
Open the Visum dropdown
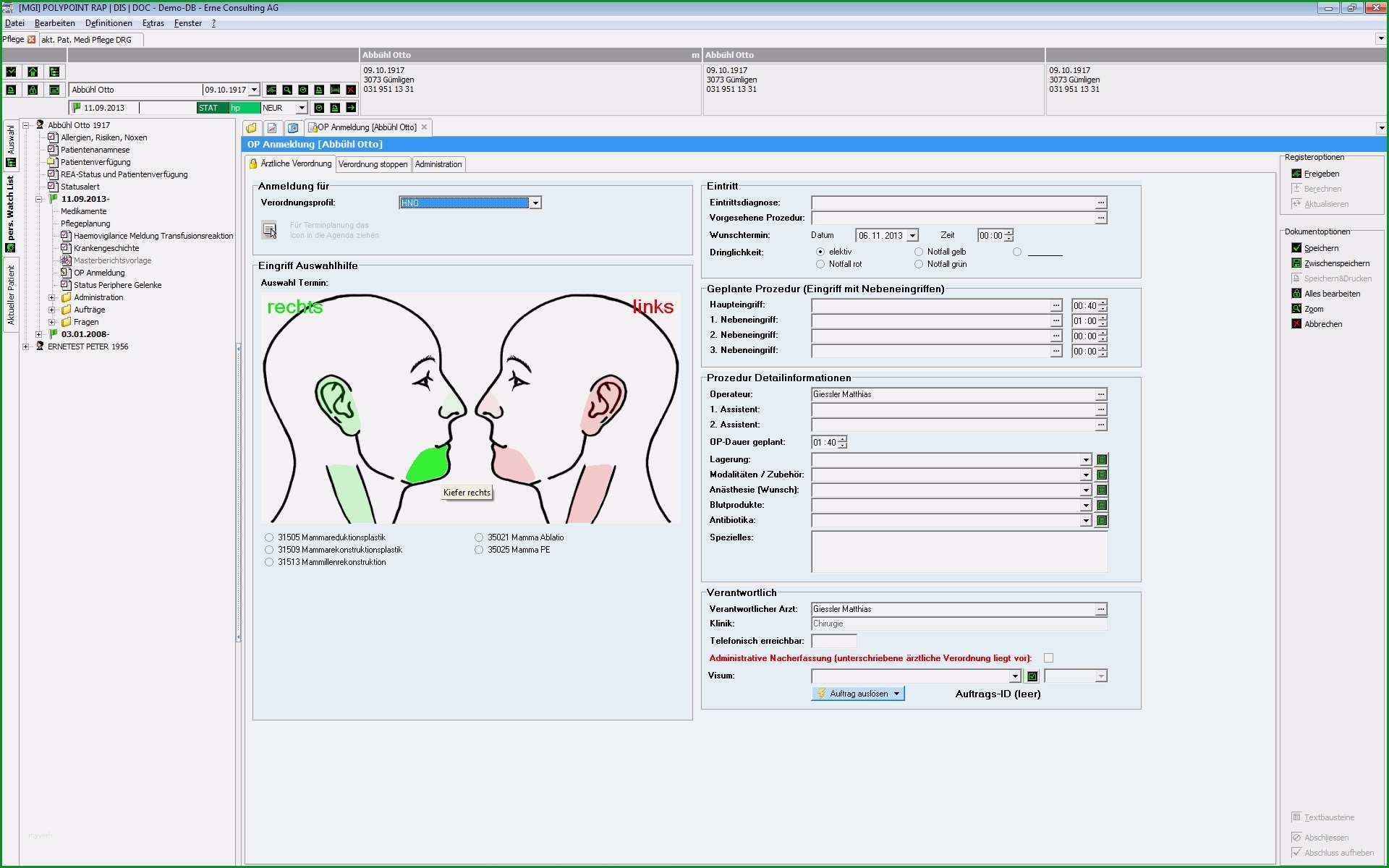click(x=1015, y=676)
